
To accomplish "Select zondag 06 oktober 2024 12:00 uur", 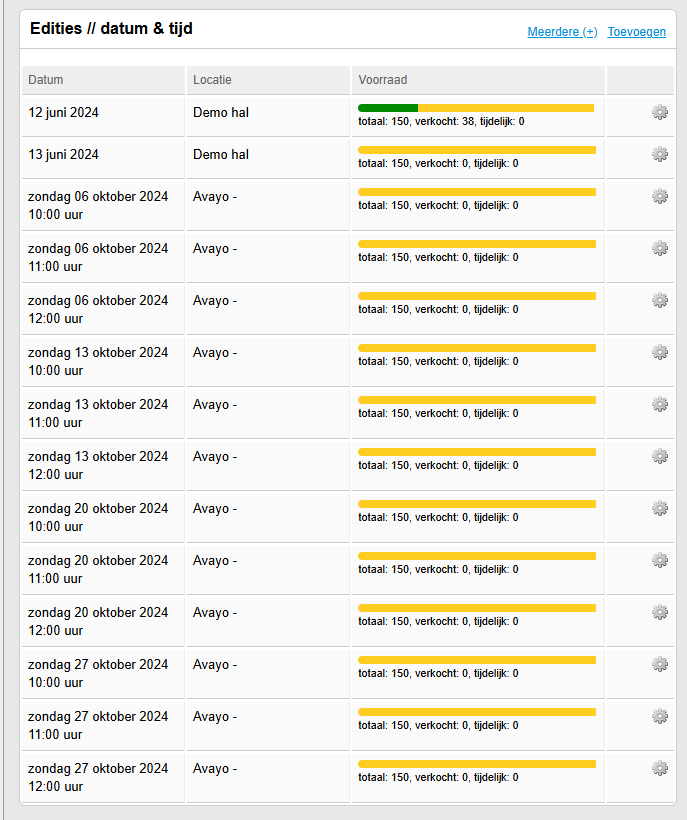I will (98, 309).
